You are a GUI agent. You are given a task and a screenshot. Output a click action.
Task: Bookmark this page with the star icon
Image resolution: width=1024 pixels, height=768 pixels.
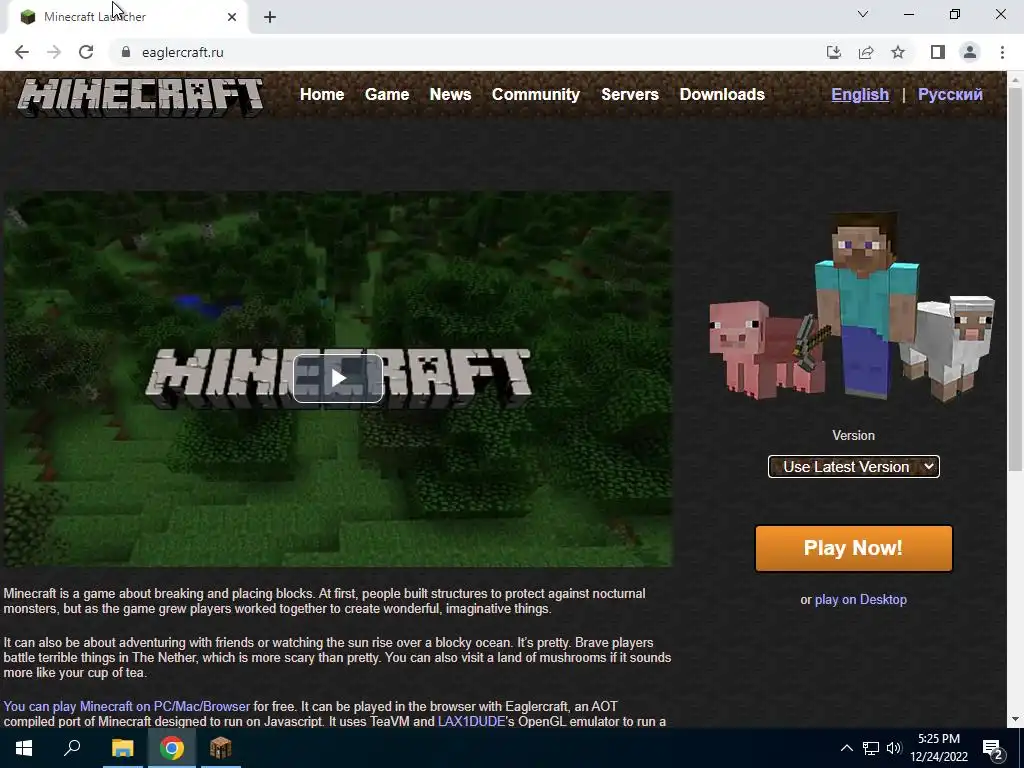pos(898,52)
